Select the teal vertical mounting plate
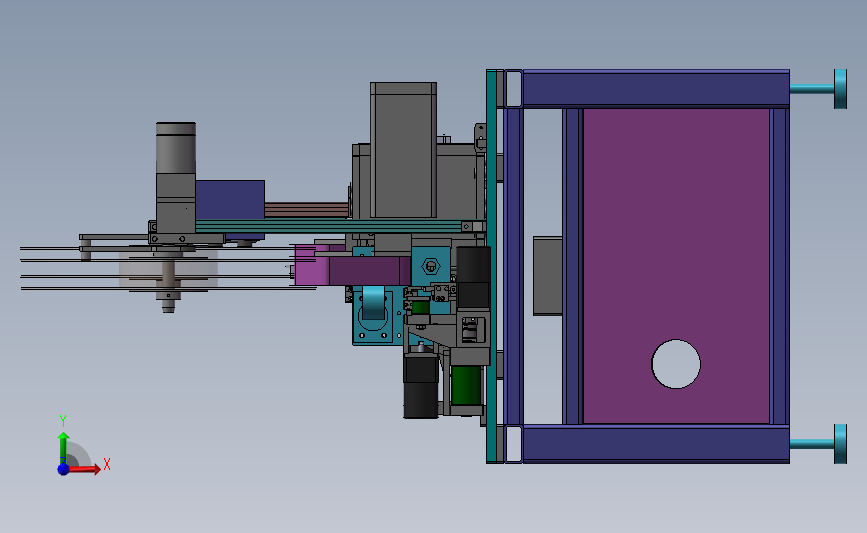Screen dimensions: 867x533 [x=491, y=266]
